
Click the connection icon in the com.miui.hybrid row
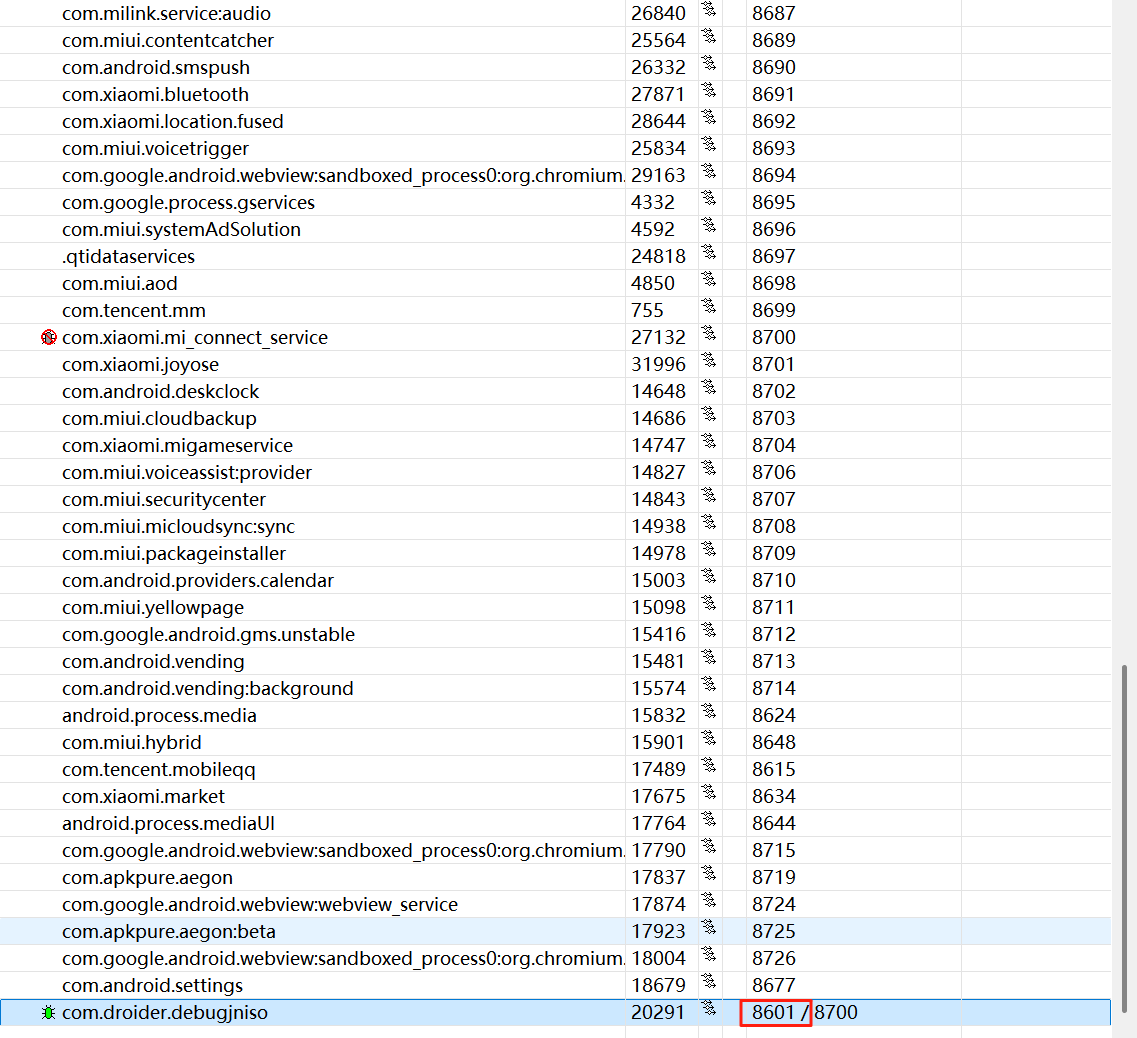(709, 739)
